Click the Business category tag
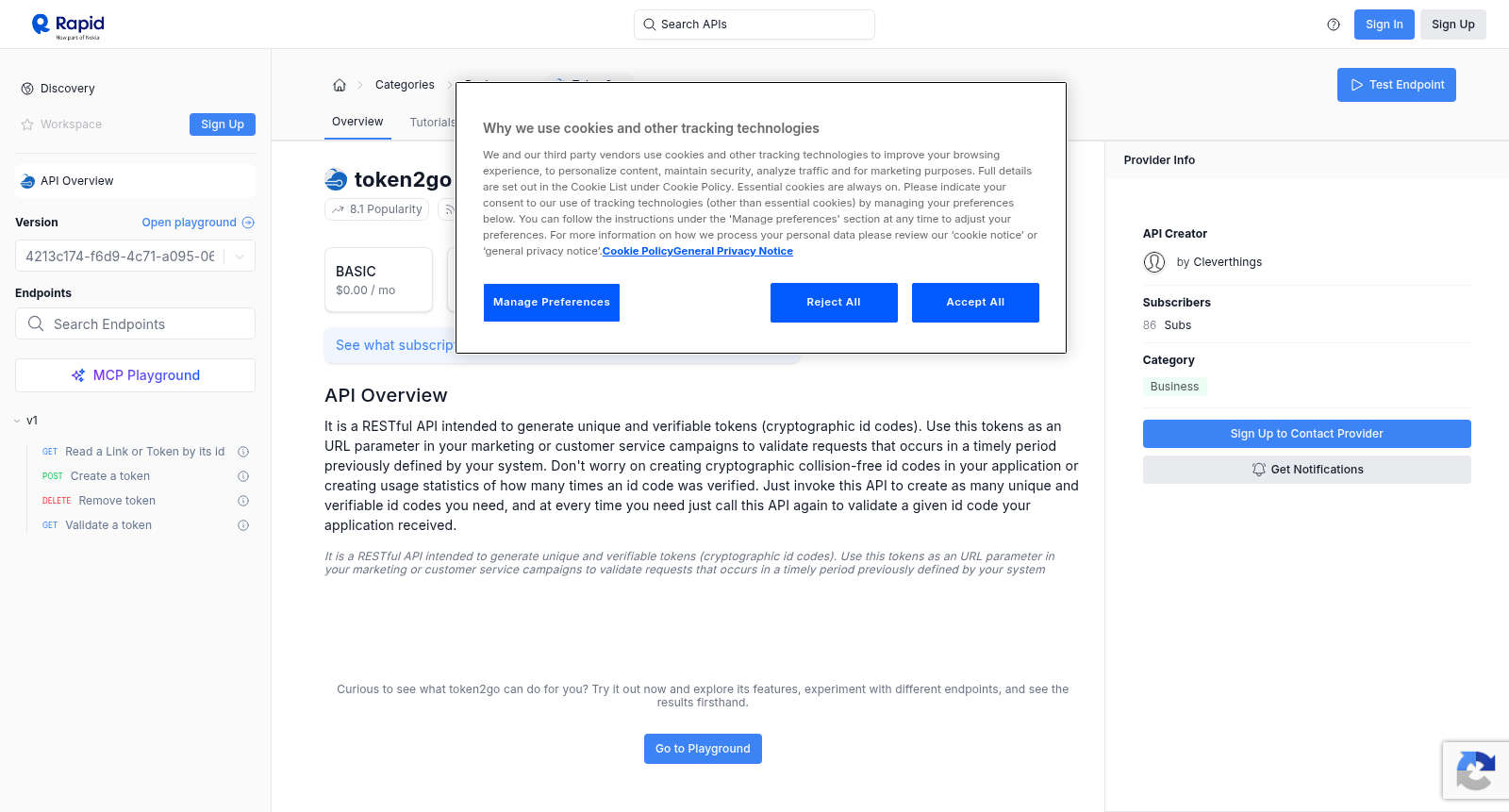 tap(1175, 387)
